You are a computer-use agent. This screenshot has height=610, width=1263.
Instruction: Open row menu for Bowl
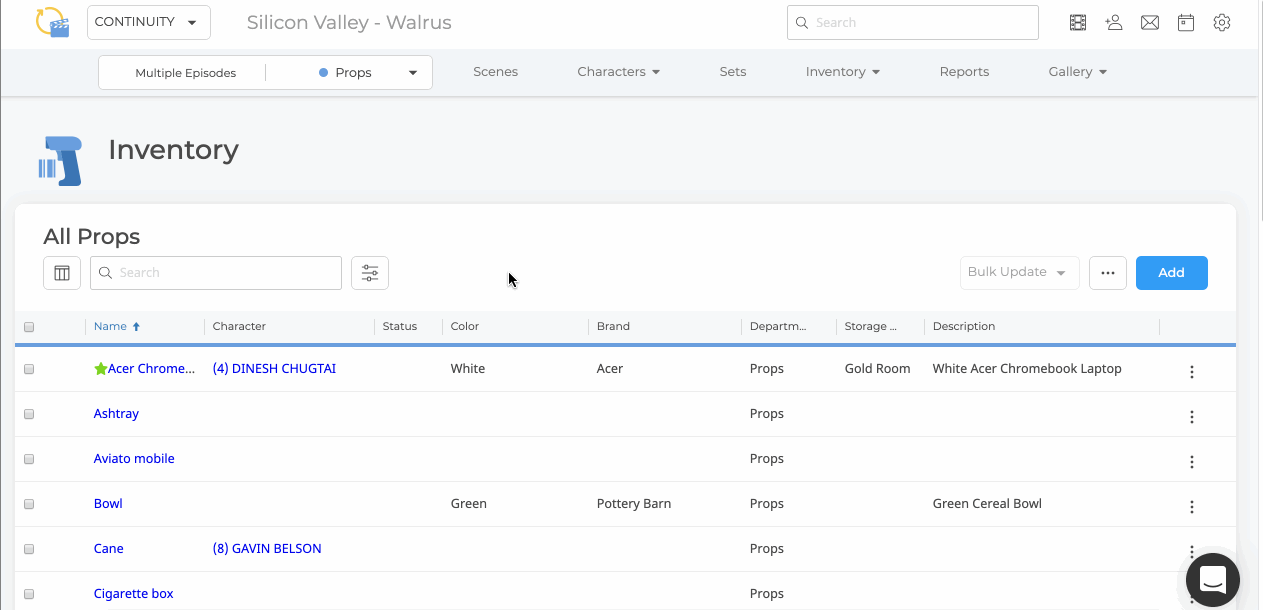tap(1192, 507)
